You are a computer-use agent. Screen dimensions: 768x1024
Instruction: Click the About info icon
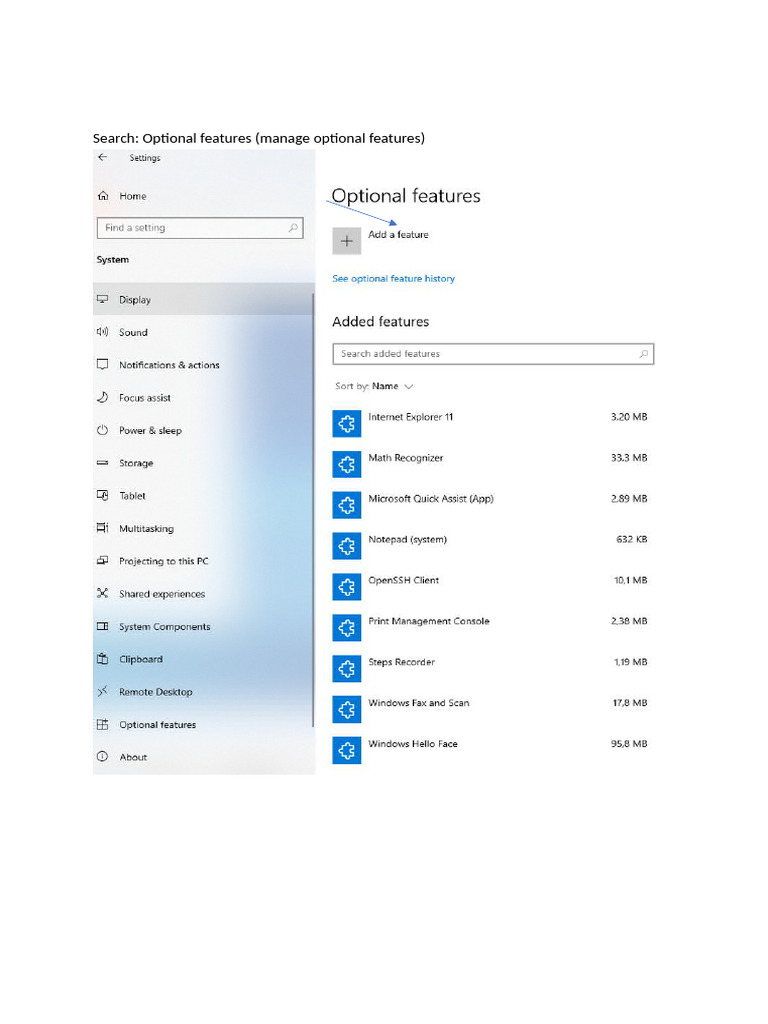click(x=103, y=756)
